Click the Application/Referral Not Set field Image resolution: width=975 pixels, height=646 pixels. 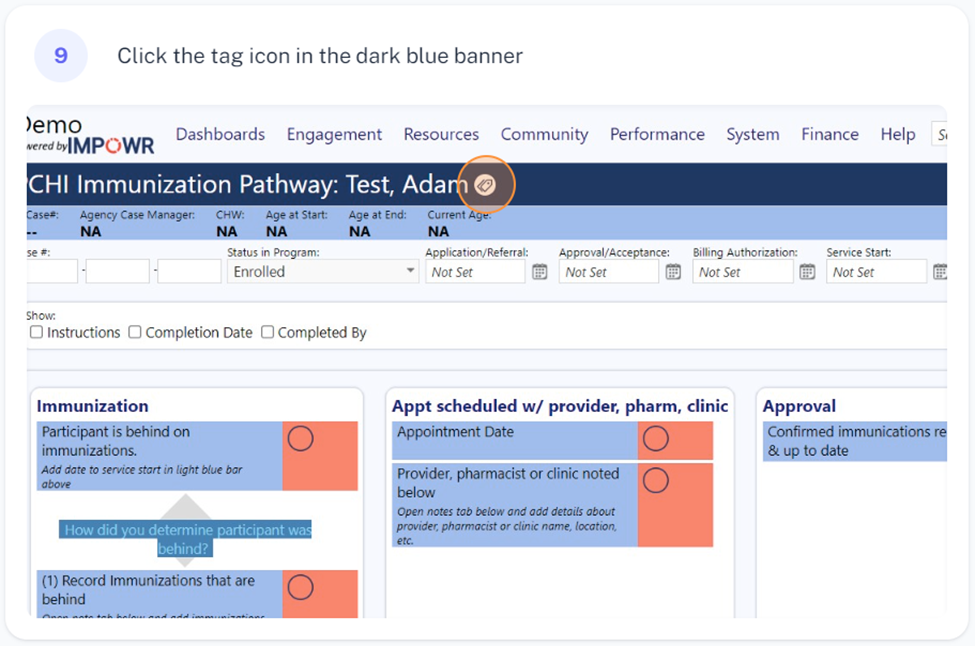476,272
